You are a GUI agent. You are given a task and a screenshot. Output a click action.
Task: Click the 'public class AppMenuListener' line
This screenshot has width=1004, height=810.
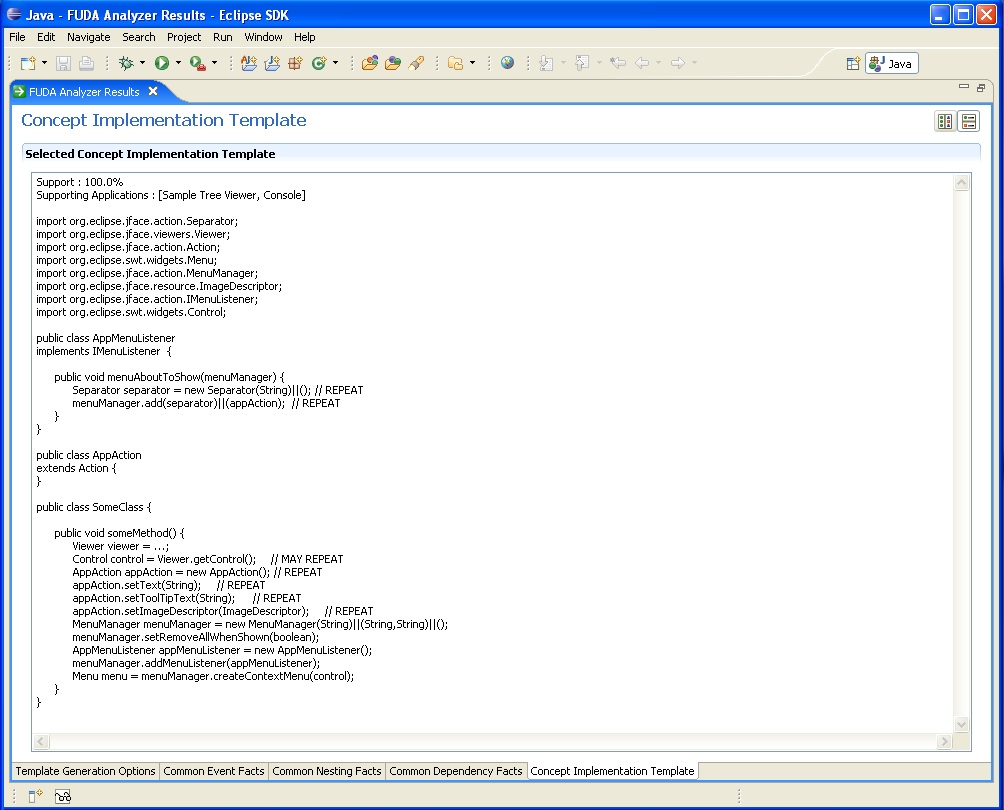(106, 338)
